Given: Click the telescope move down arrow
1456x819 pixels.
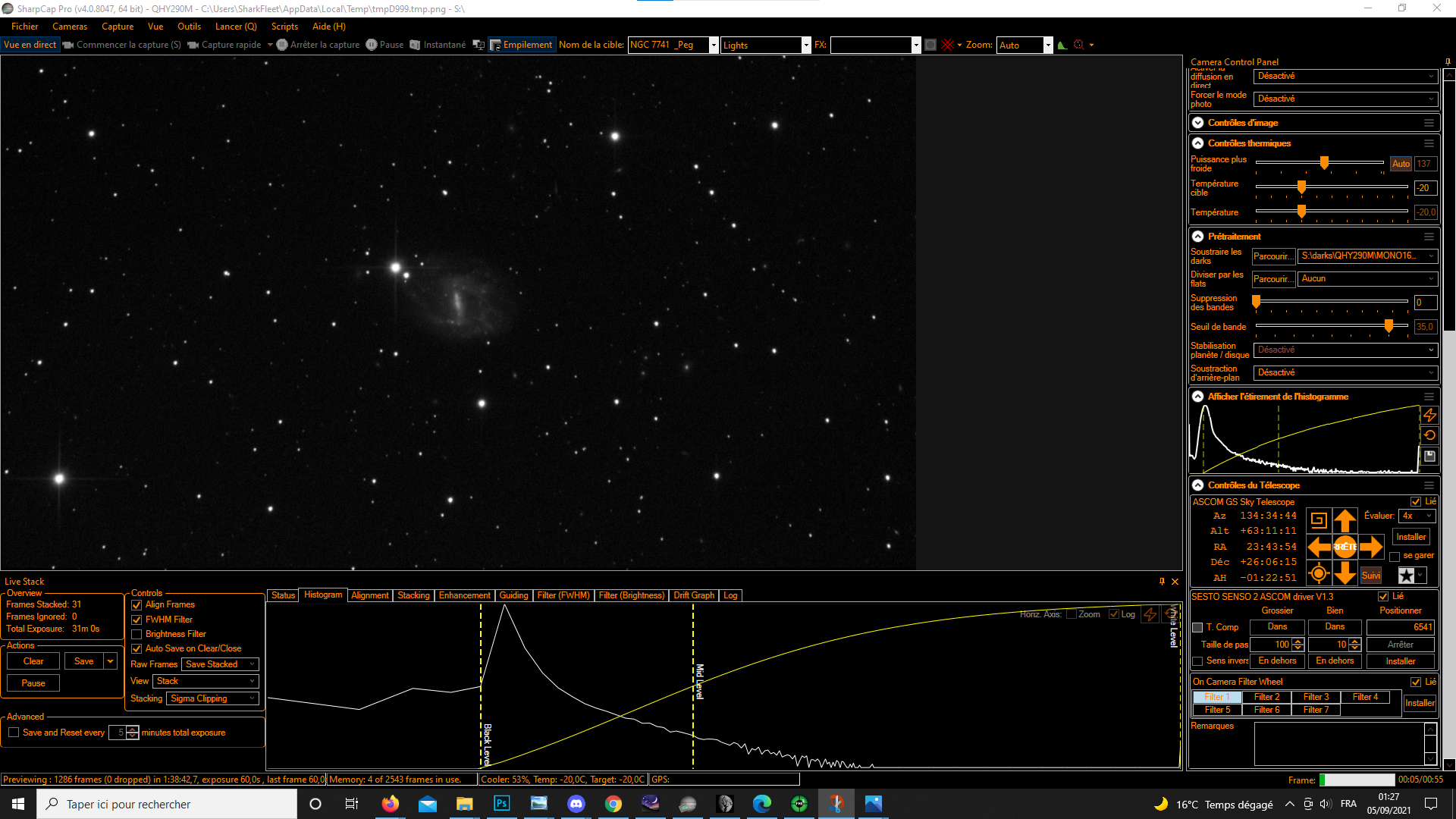Looking at the screenshot, I should point(1345,573).
